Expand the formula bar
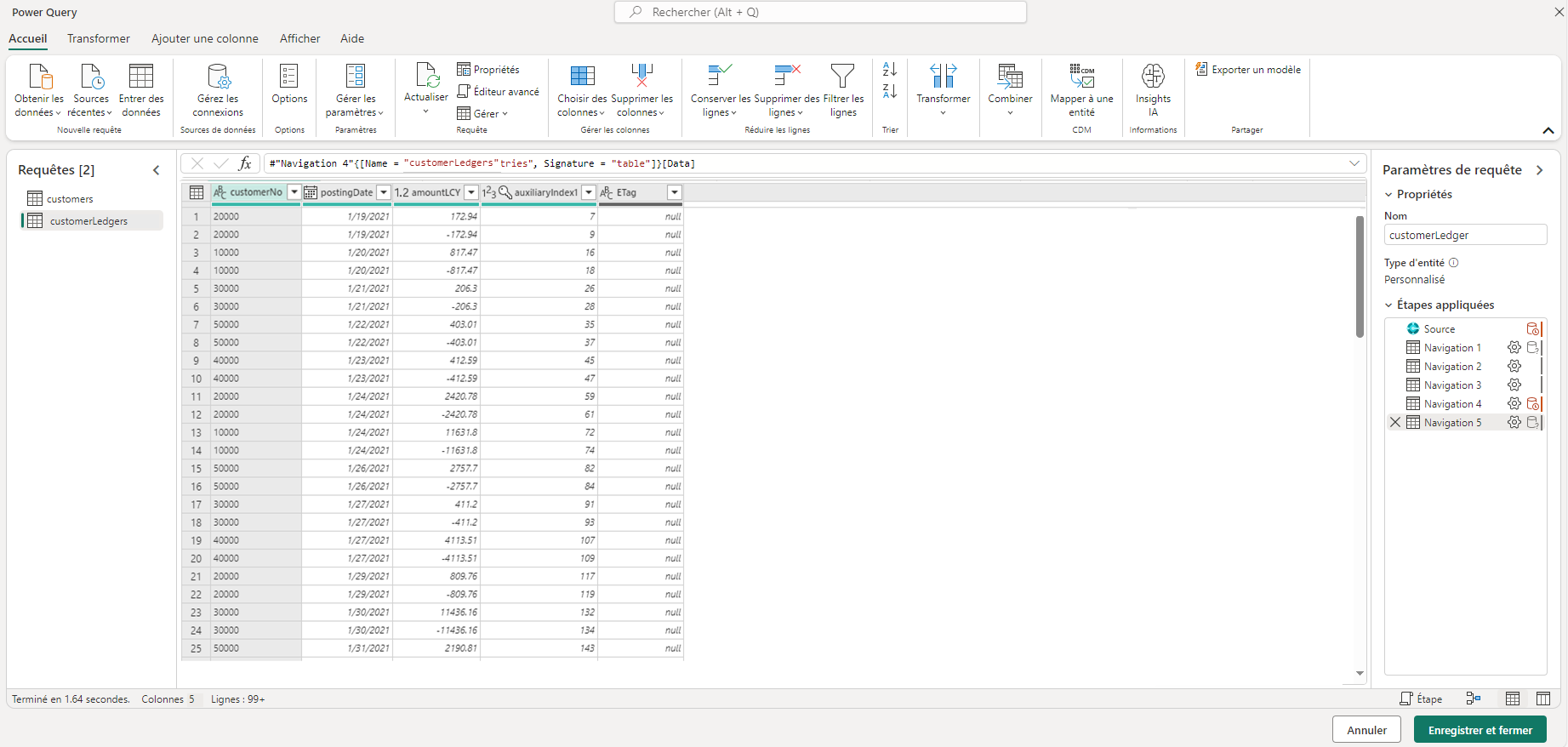The height and width of the screenshot is (747, 1568). (x=1354, y=163)
